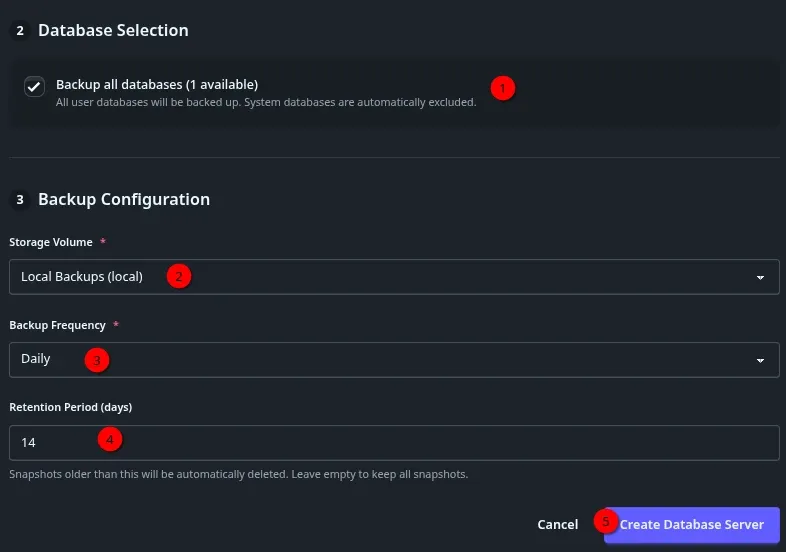This screenshot has height=552, width=786.
Task: Click the red marker numbered 4
Action: click(x=110, y=439)
